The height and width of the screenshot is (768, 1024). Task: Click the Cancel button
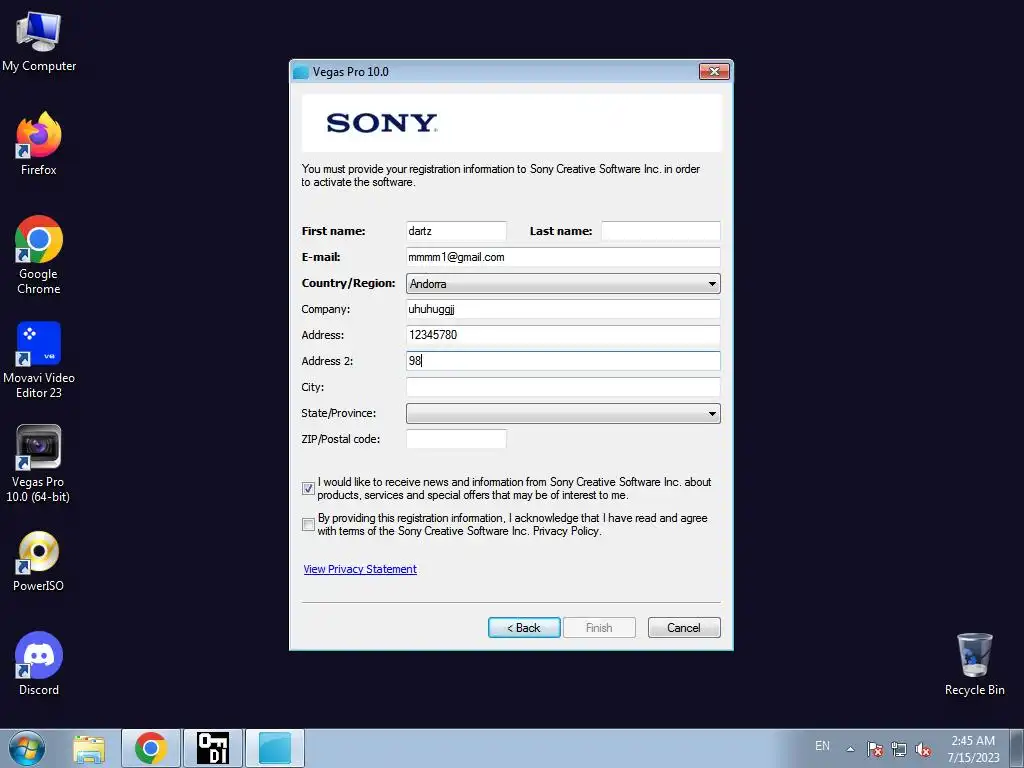[x=684, y=628]
